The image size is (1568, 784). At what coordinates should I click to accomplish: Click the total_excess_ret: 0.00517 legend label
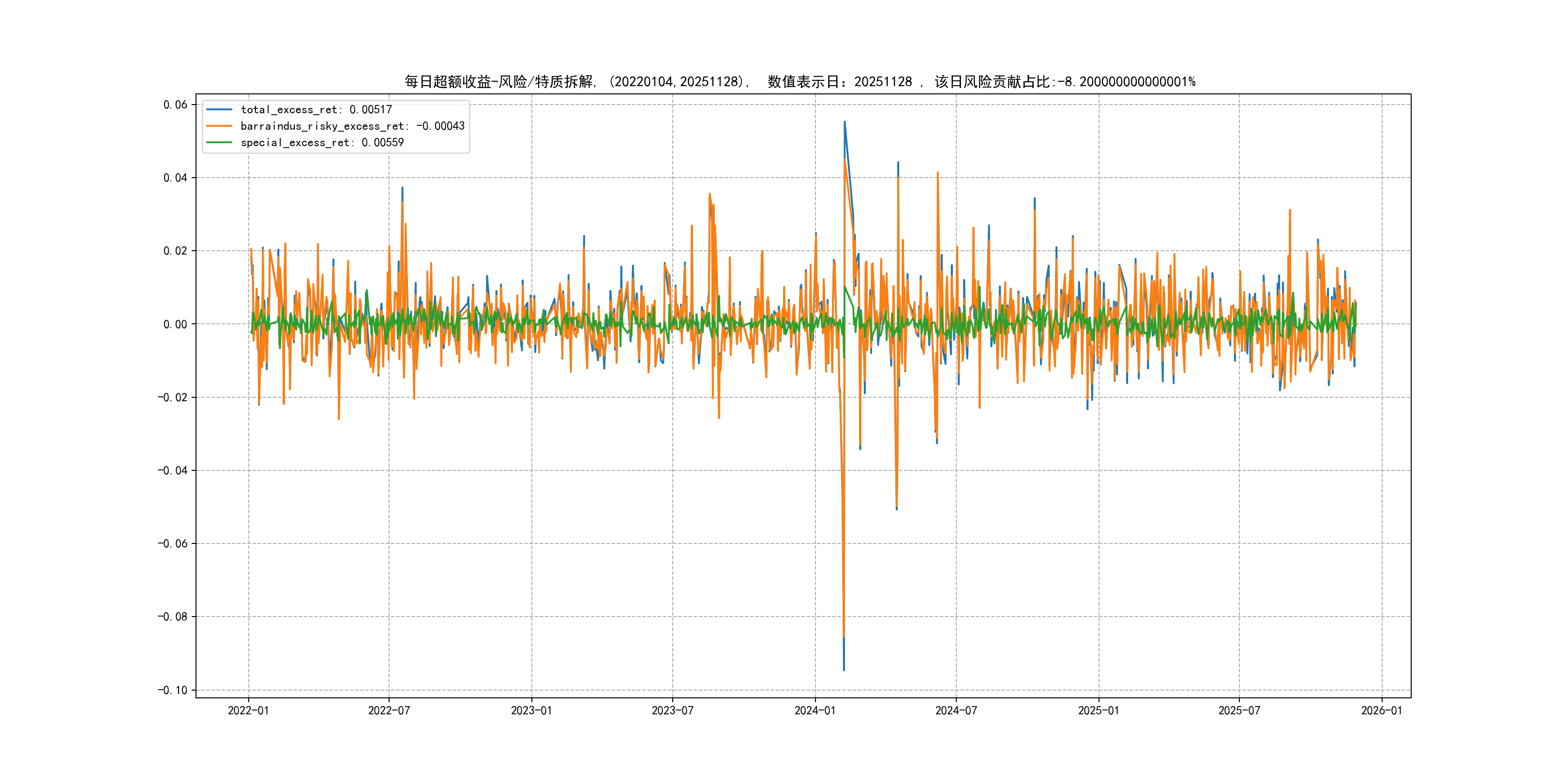[316, 109]
